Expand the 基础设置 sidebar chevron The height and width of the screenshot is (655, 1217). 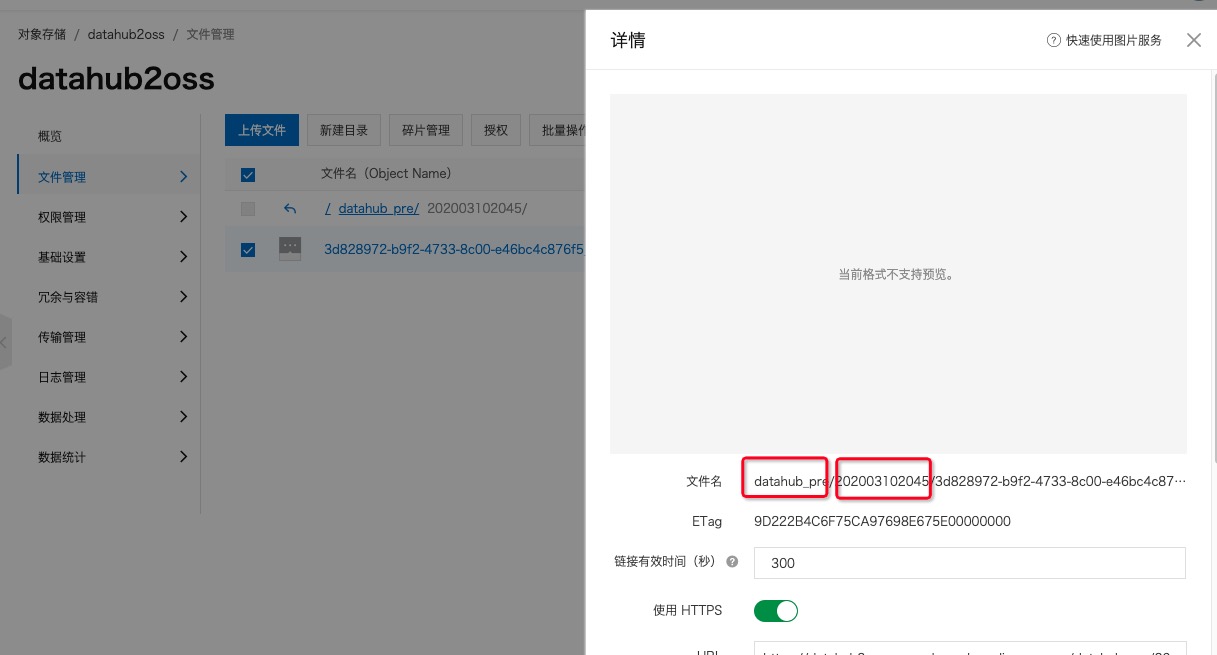183,257
